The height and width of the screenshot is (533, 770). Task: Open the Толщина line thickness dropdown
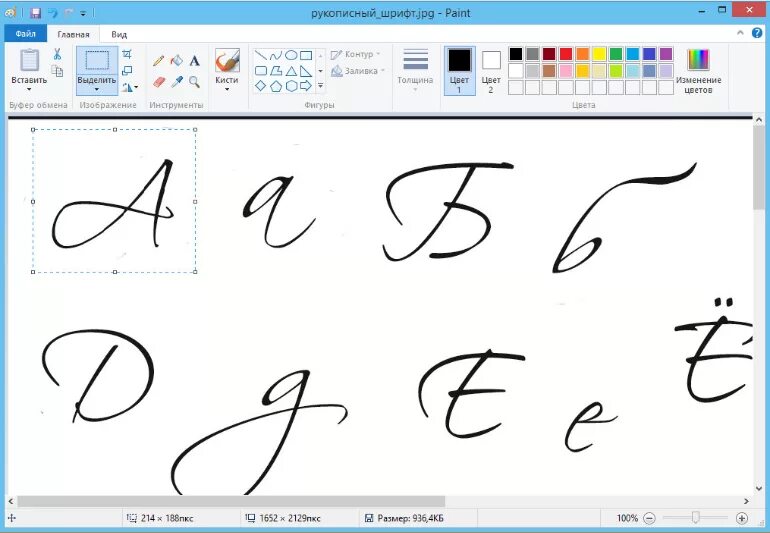(x=415, y=70)
